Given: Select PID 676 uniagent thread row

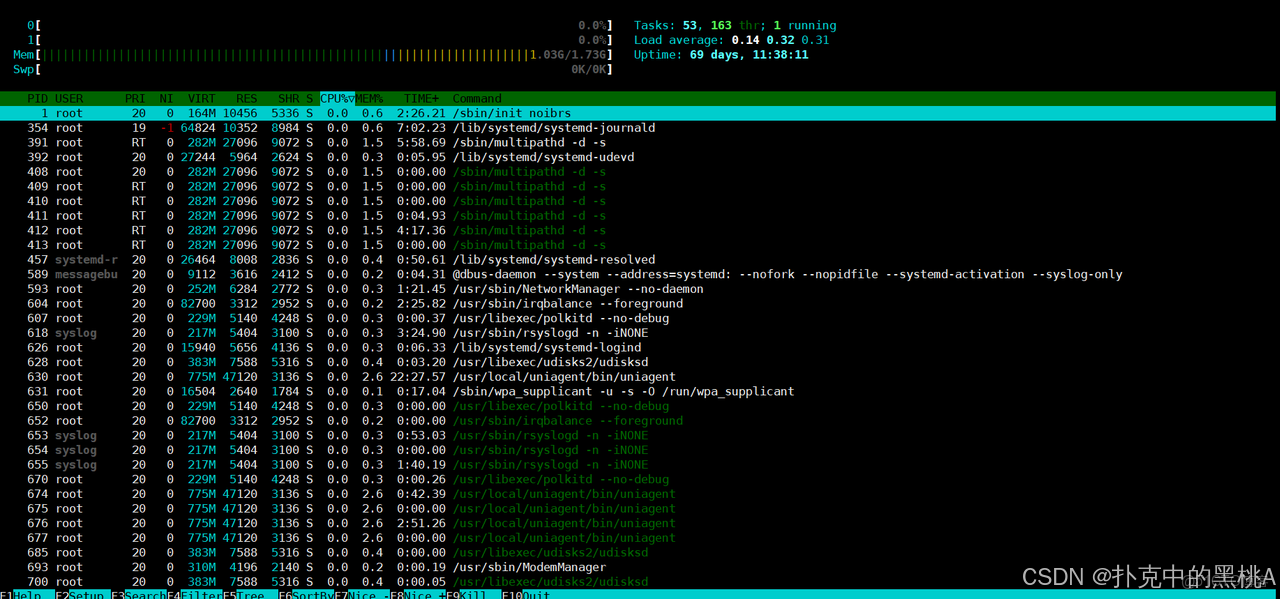Looking at the screenshot, I should pyautogui.click(x=640, y=523).
